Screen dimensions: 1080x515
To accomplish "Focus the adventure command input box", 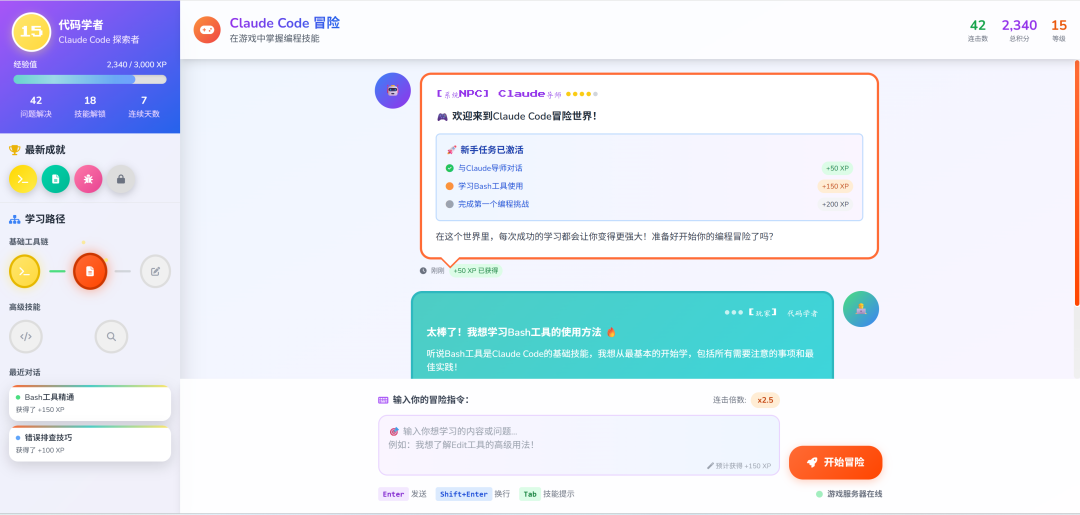I will [x=578, y=444].
